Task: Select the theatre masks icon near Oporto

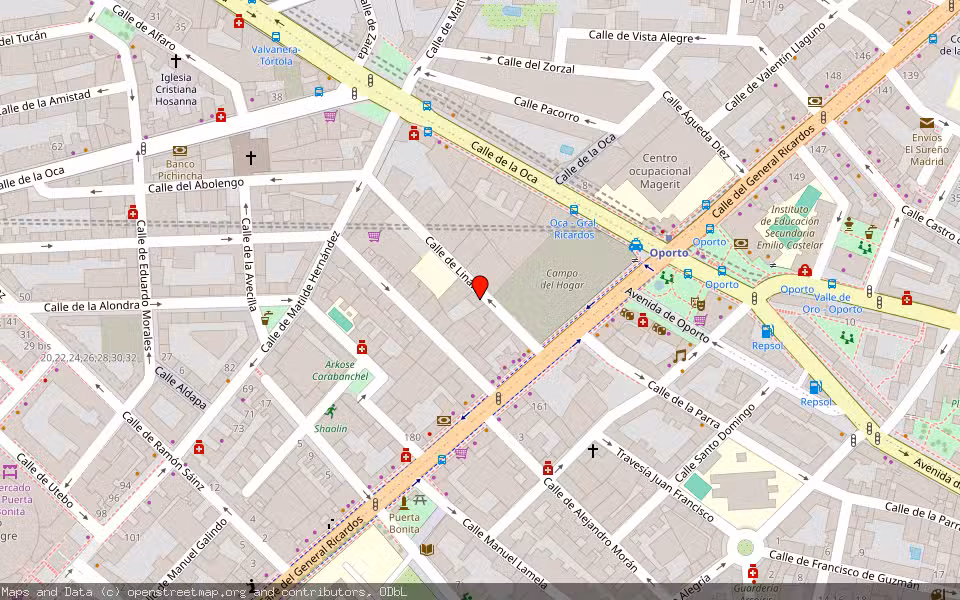Action: 697,304
